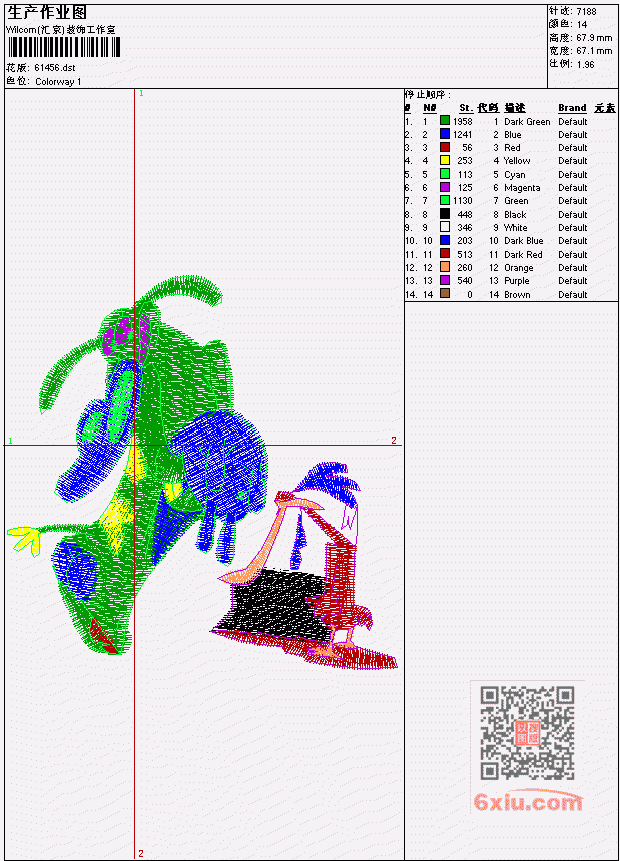Click 'Default' brand in the Black row
This screenshot has height=861, width=620.
tap(573, 215)
